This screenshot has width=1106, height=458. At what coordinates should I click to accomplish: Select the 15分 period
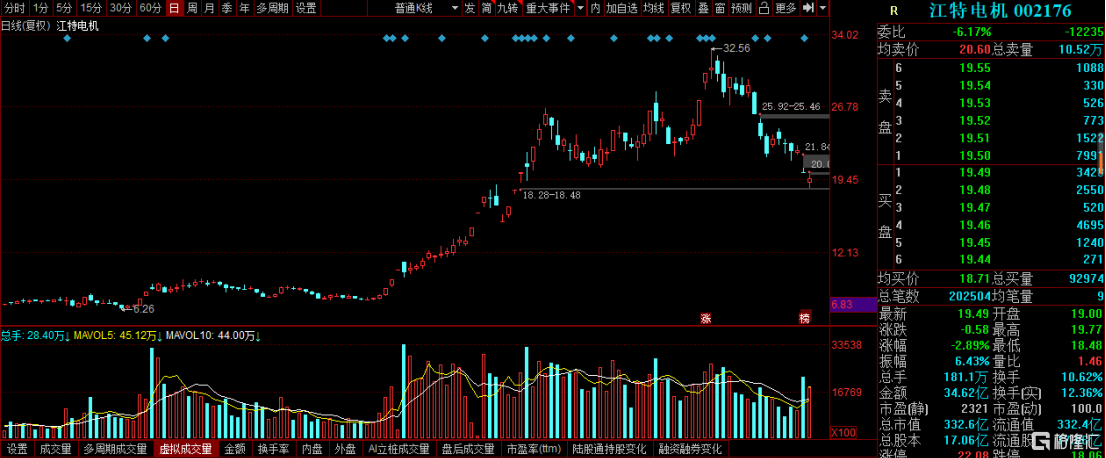tap(90, 8)
